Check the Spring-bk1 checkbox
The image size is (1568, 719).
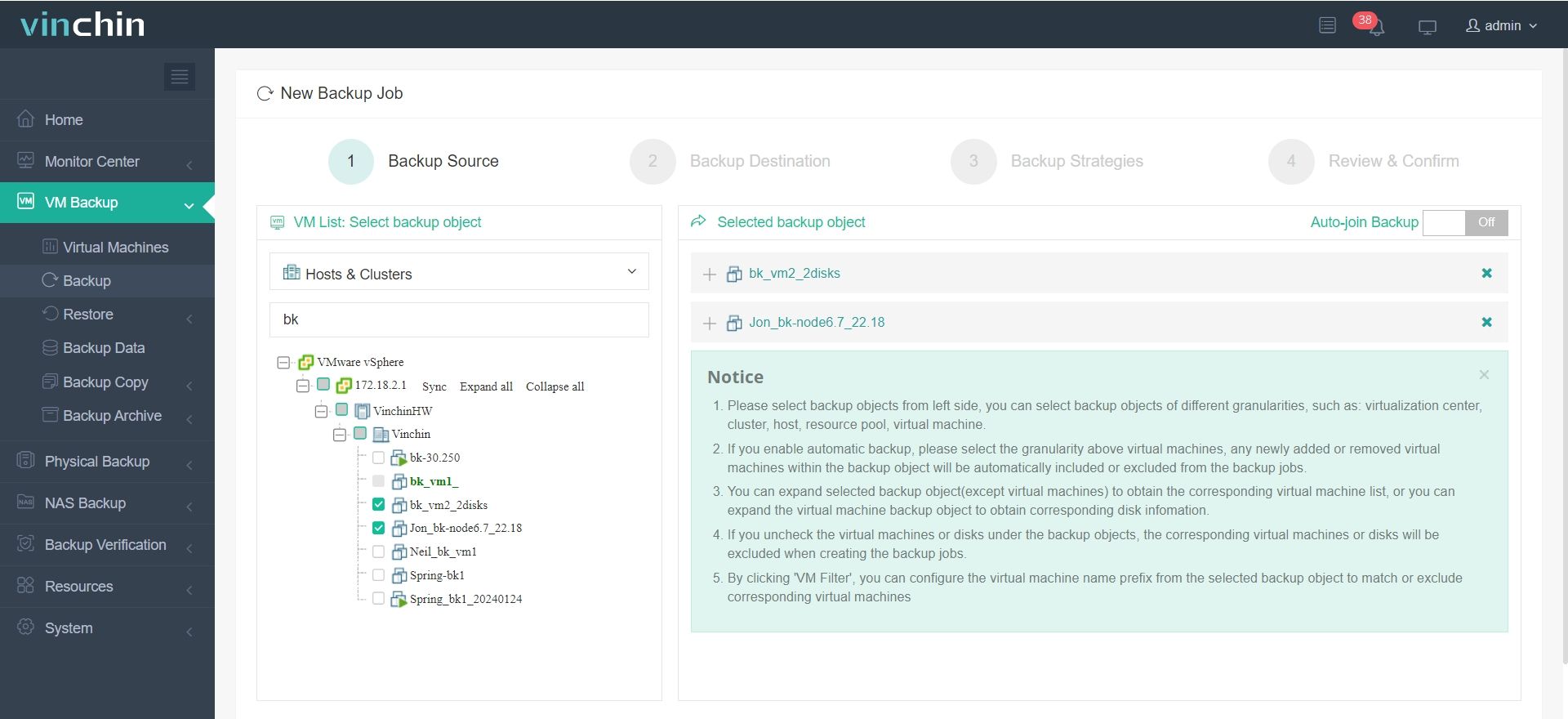point(378,575)
